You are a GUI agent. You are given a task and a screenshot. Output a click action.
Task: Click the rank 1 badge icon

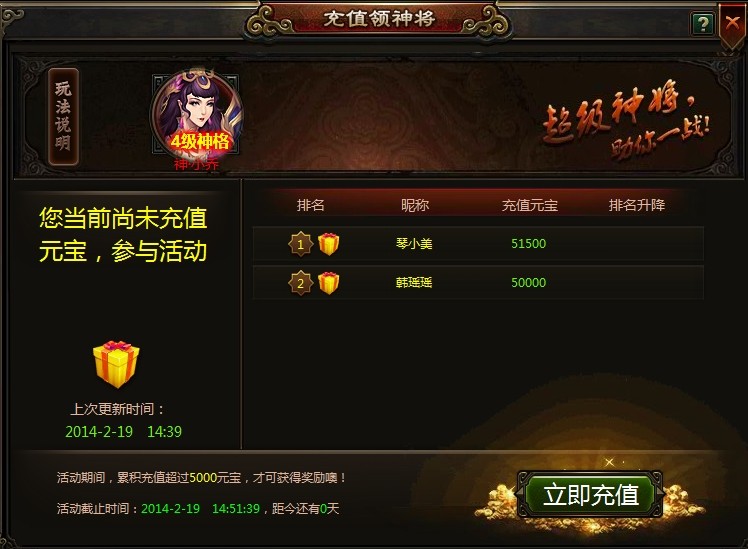click(x=301, y=244)
